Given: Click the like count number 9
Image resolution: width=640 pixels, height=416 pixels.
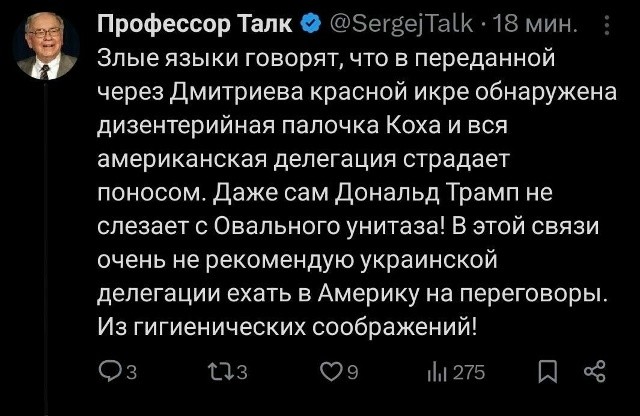Looking at the screenshot, I should (x=353, y=374).
